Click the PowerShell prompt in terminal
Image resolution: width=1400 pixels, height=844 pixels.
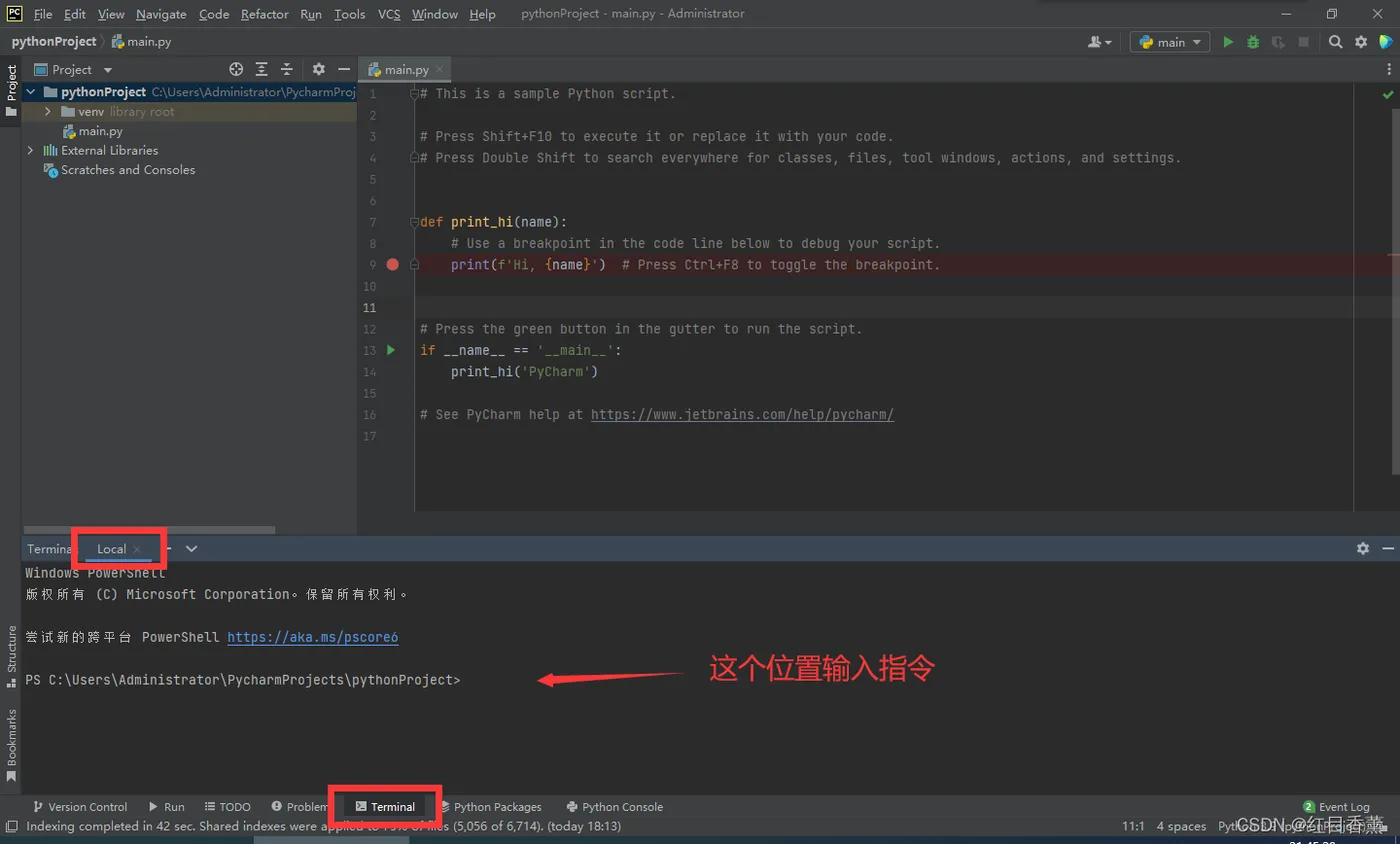[243, 680]
